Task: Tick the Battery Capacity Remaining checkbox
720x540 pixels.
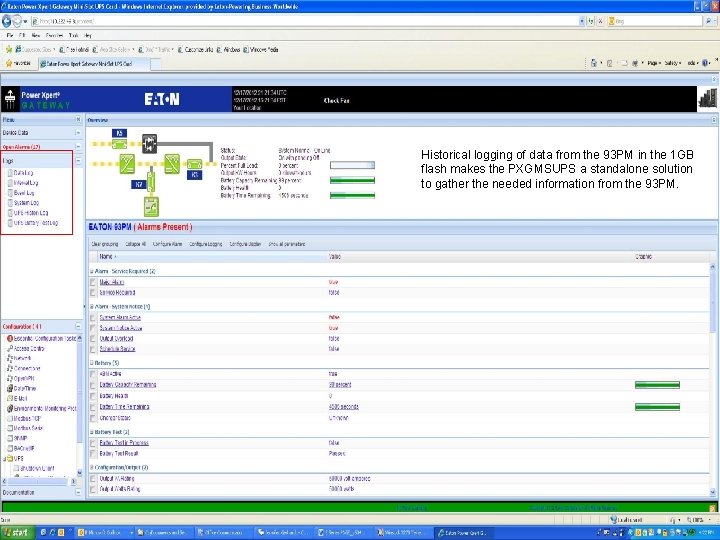Action: pos(93,385)
